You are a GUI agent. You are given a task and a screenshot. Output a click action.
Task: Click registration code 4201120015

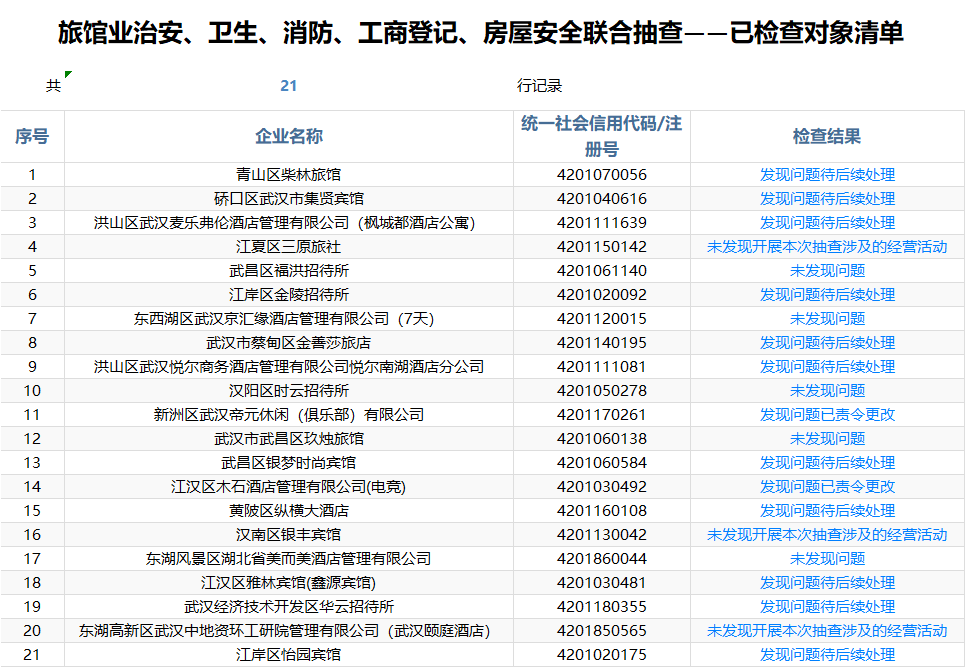coord(602,319)
